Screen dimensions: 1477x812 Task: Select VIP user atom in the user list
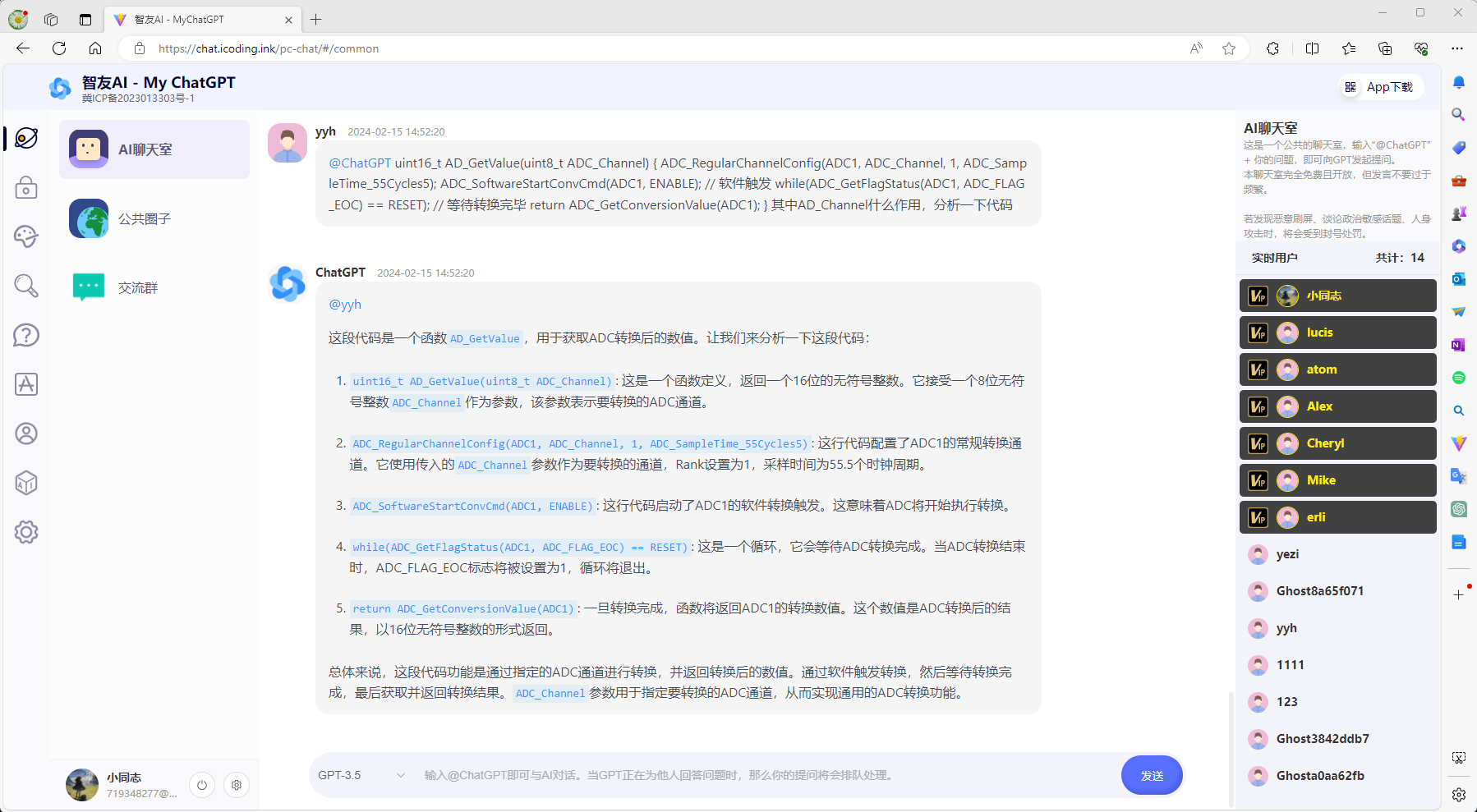click(x=1337, y=369)
